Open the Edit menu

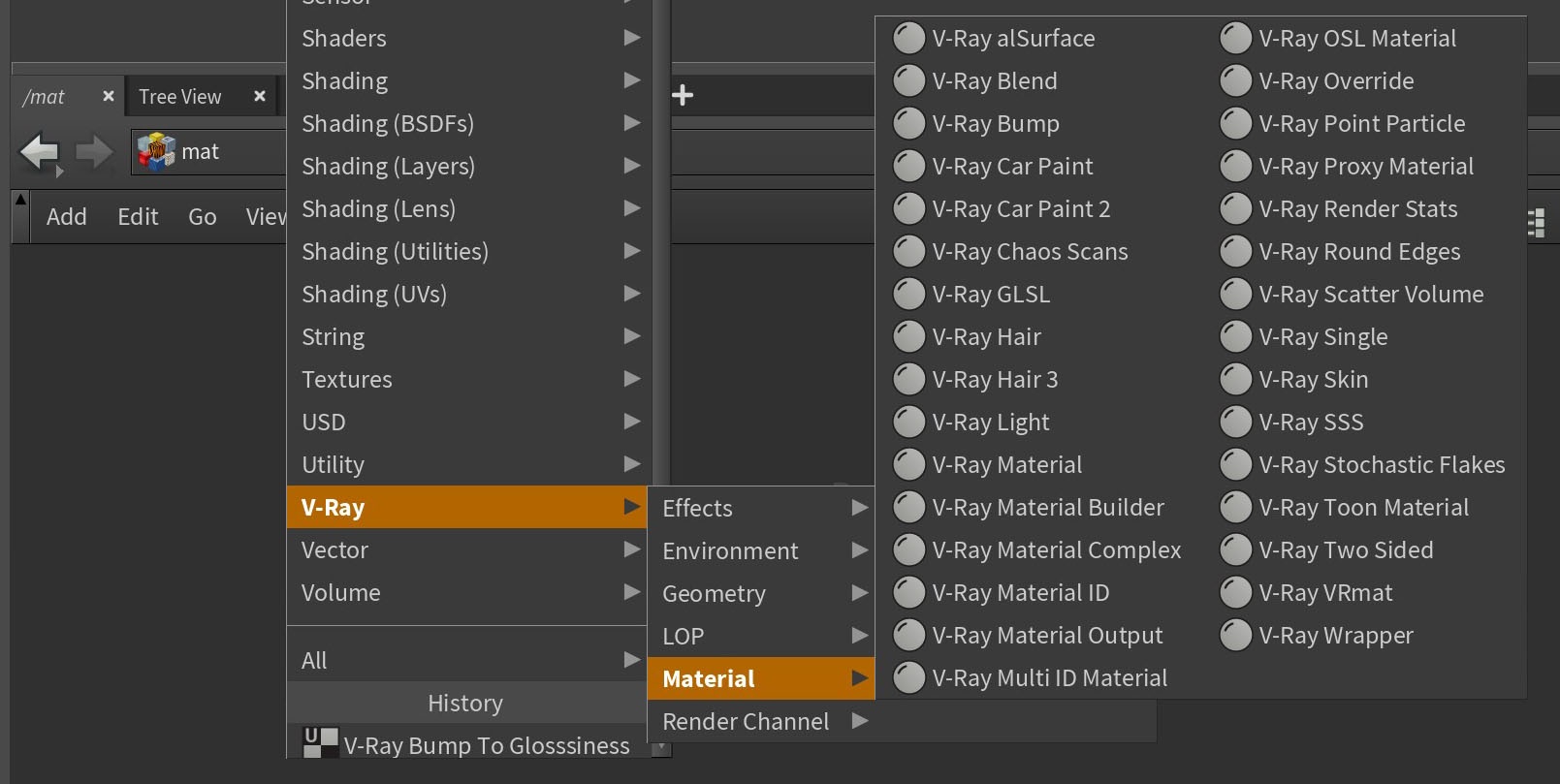point(138,217)
